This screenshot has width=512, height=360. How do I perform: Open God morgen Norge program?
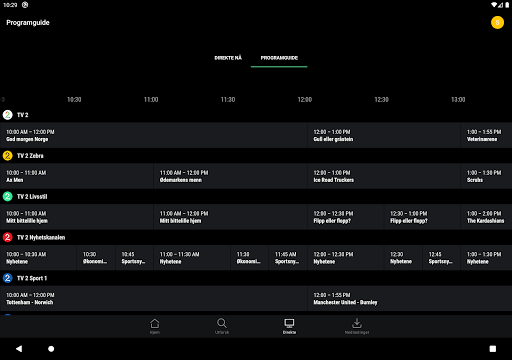tap(153, 135)
